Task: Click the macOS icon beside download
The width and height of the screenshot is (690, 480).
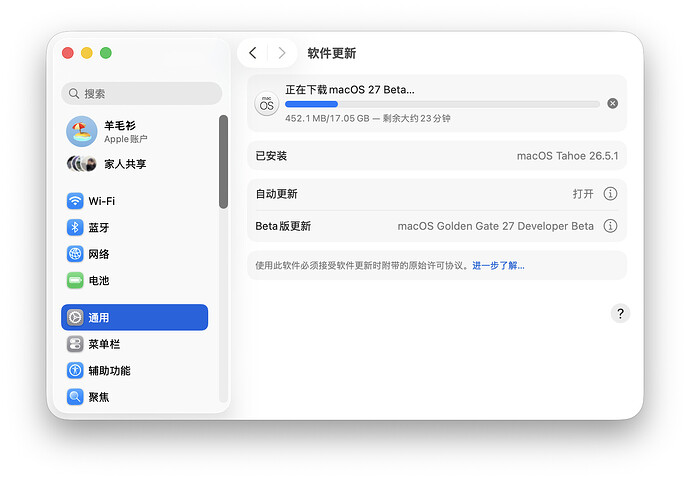Action: click(267, 104)
